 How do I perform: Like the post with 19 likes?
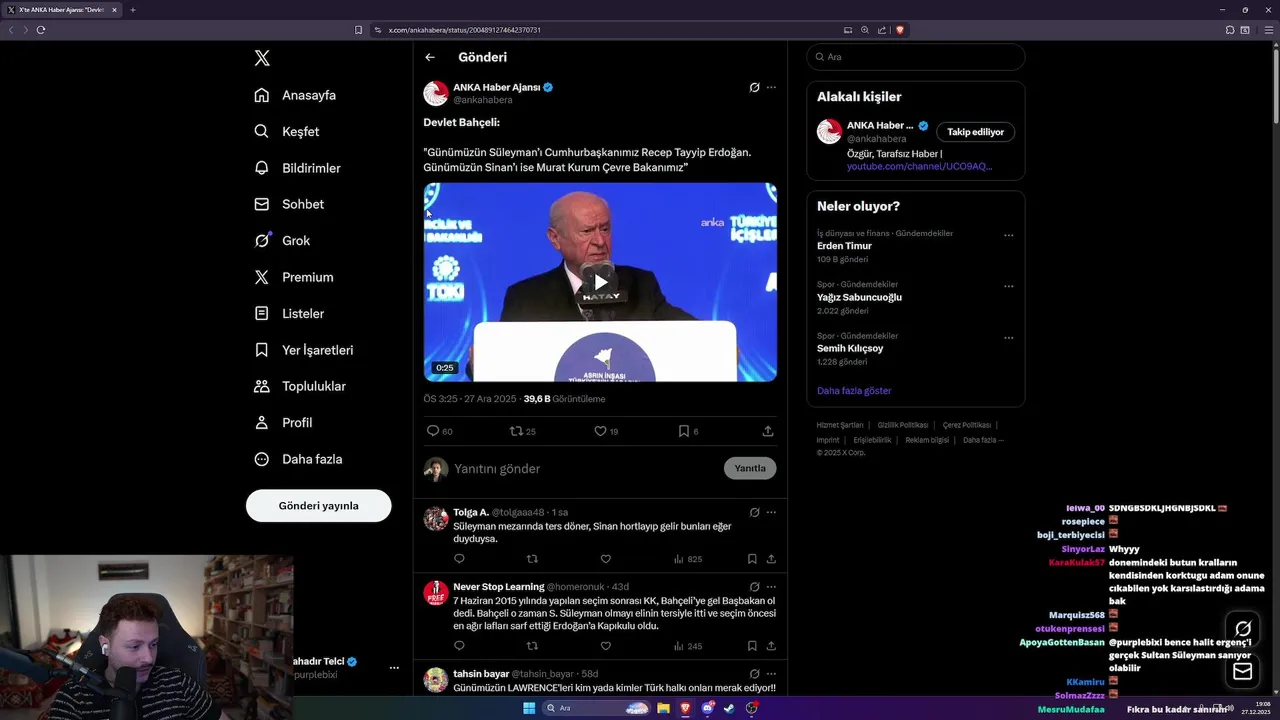pyautogui.click(x=600, y=431)
